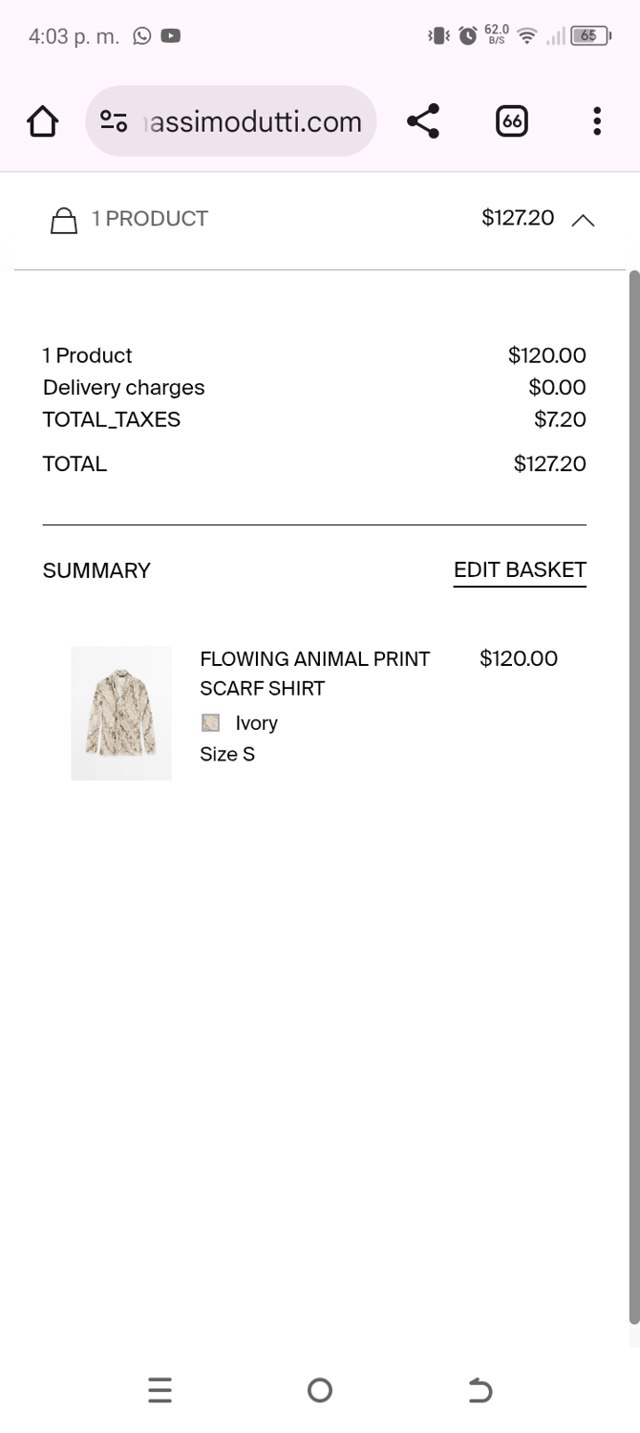Open site settings icon in address bar
This screenshot has height=1433, width=640.
[114, 122]
